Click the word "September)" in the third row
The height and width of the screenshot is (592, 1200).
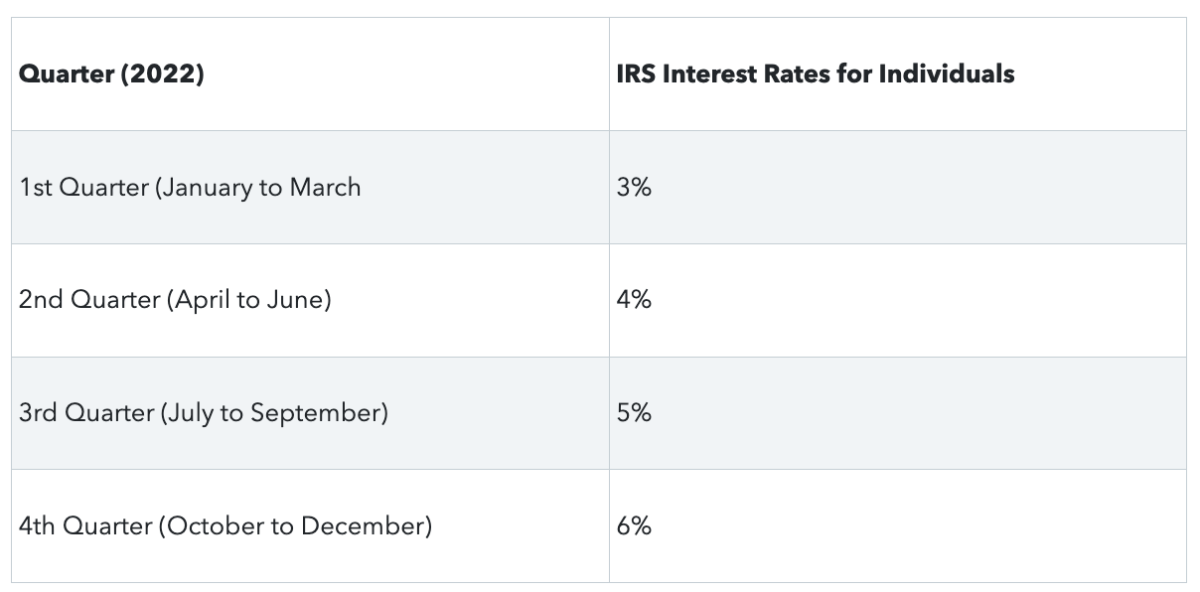(x=318, y=413)
